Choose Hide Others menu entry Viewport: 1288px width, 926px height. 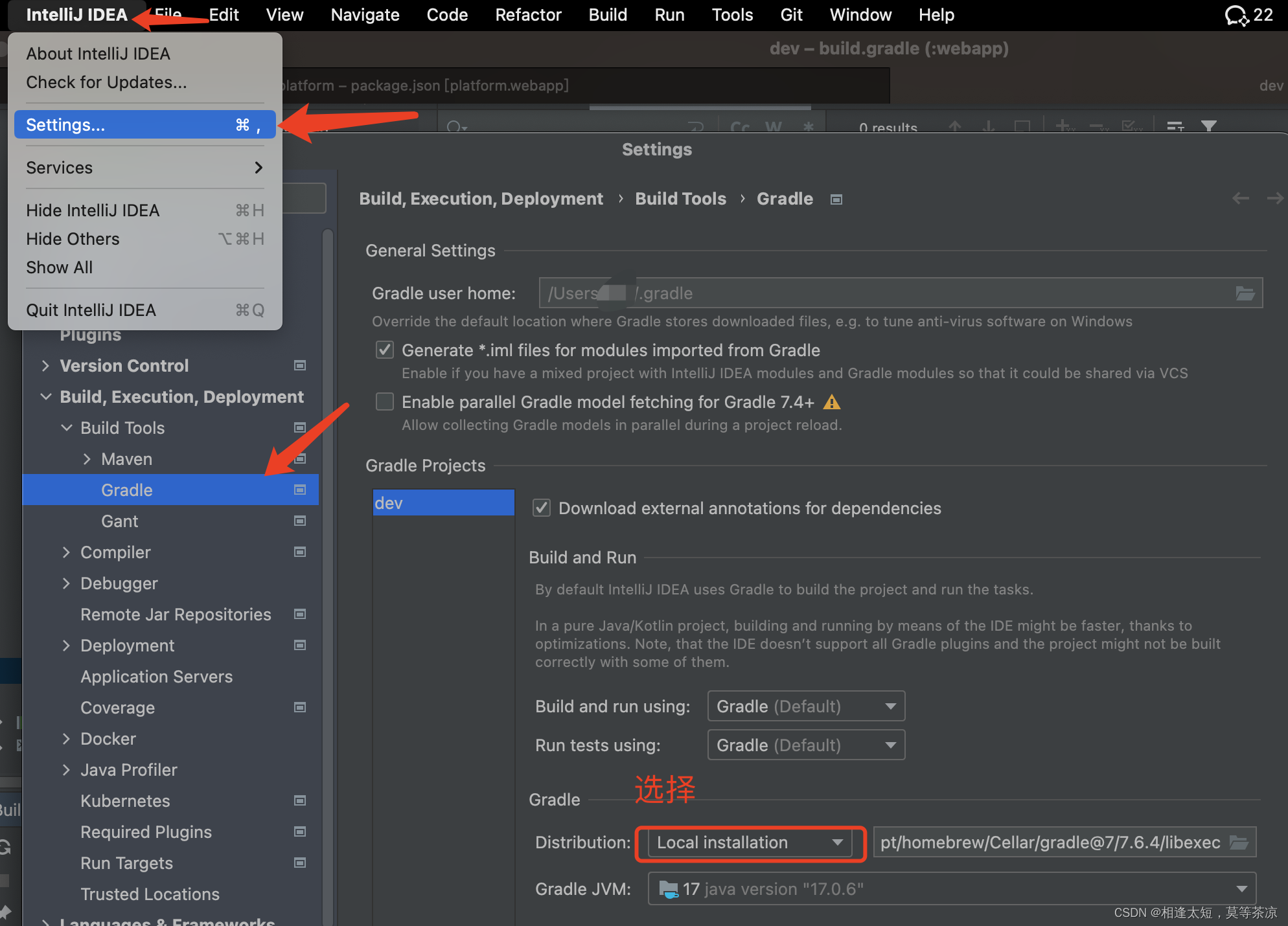[145, 239]
